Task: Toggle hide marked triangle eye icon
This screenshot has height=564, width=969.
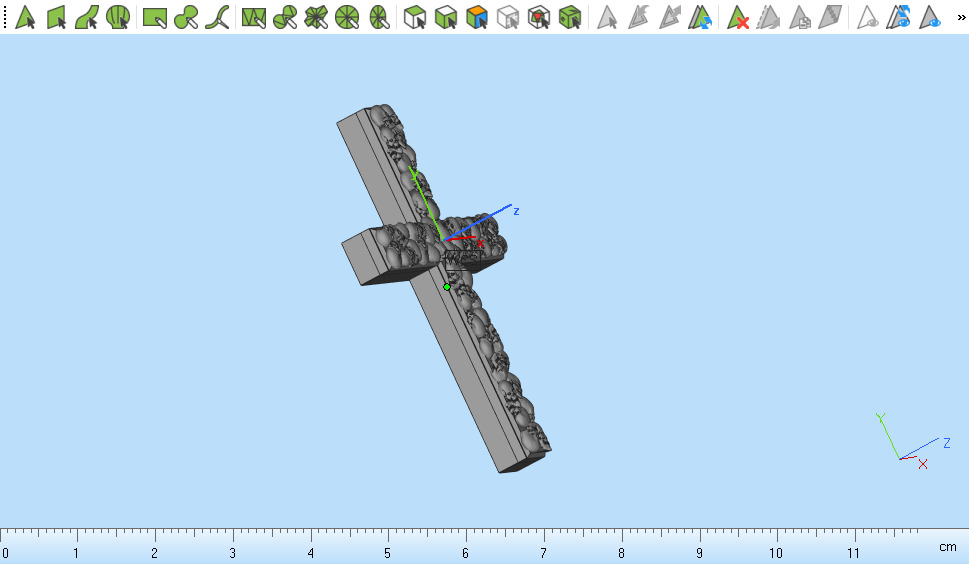Action: (868, 17)
